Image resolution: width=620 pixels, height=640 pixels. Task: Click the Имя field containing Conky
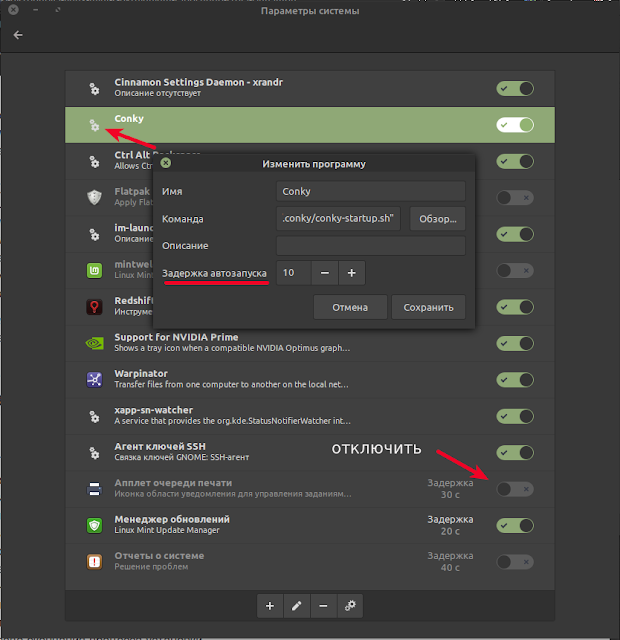click(x=371, y=191)
